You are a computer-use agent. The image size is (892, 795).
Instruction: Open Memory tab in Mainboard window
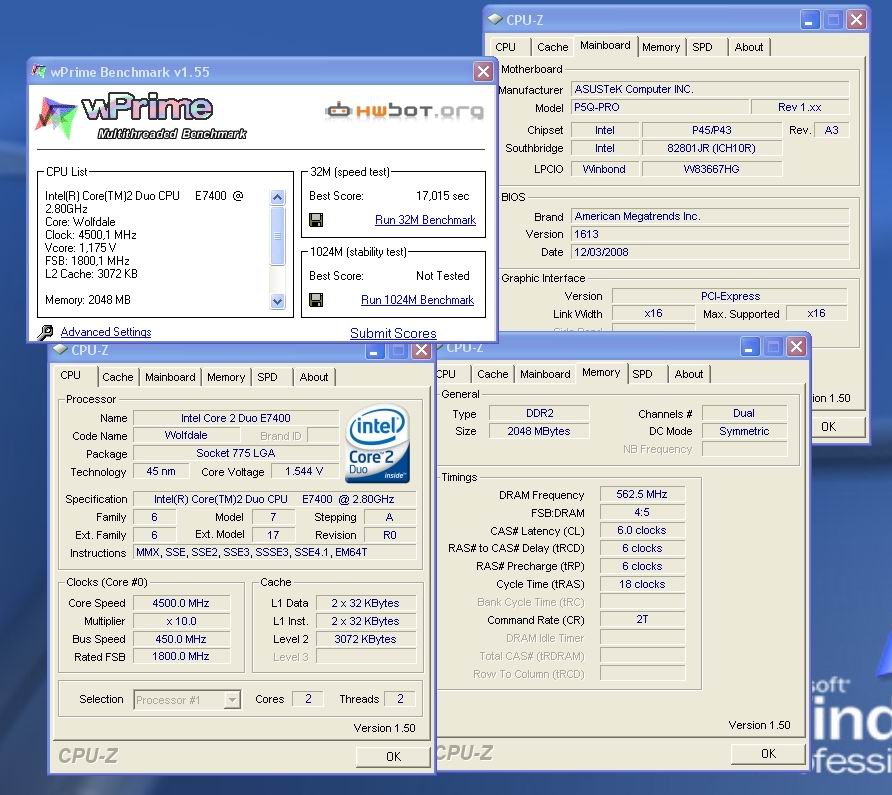click(x=661, y=47)
